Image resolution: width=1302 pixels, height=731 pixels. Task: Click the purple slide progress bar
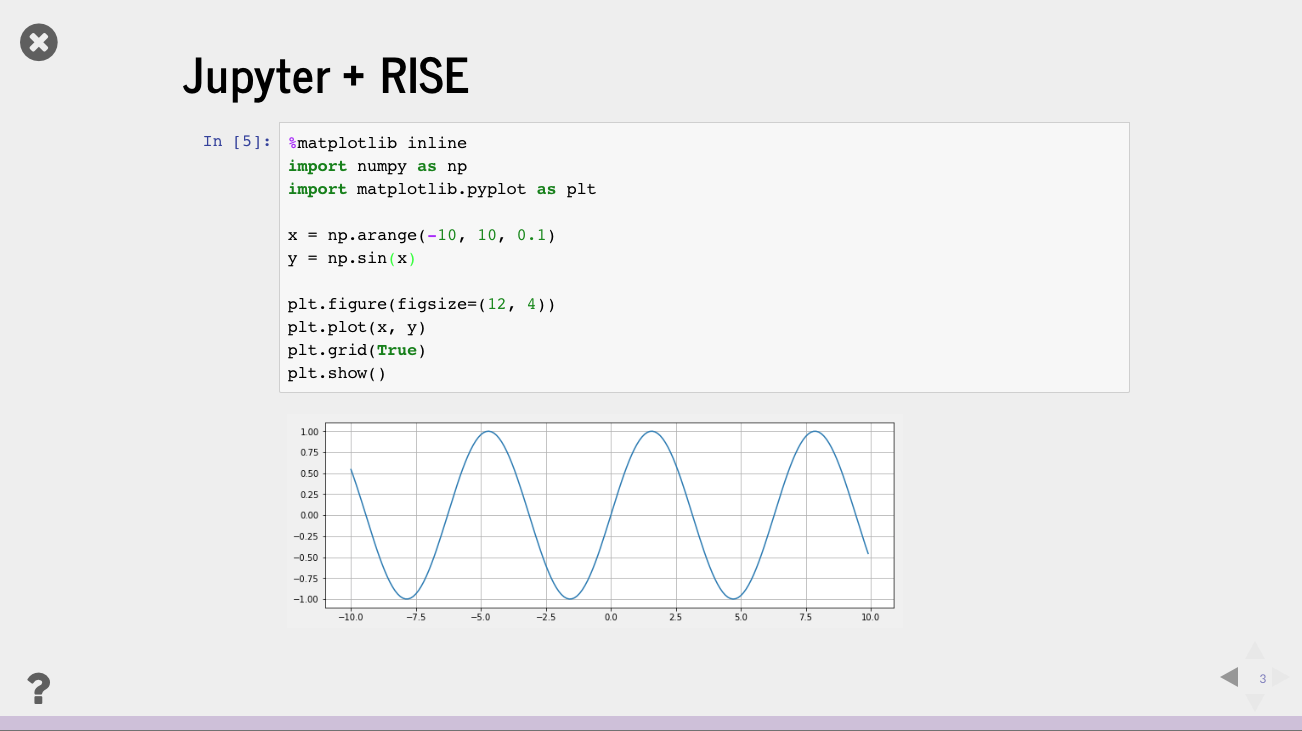650,722
